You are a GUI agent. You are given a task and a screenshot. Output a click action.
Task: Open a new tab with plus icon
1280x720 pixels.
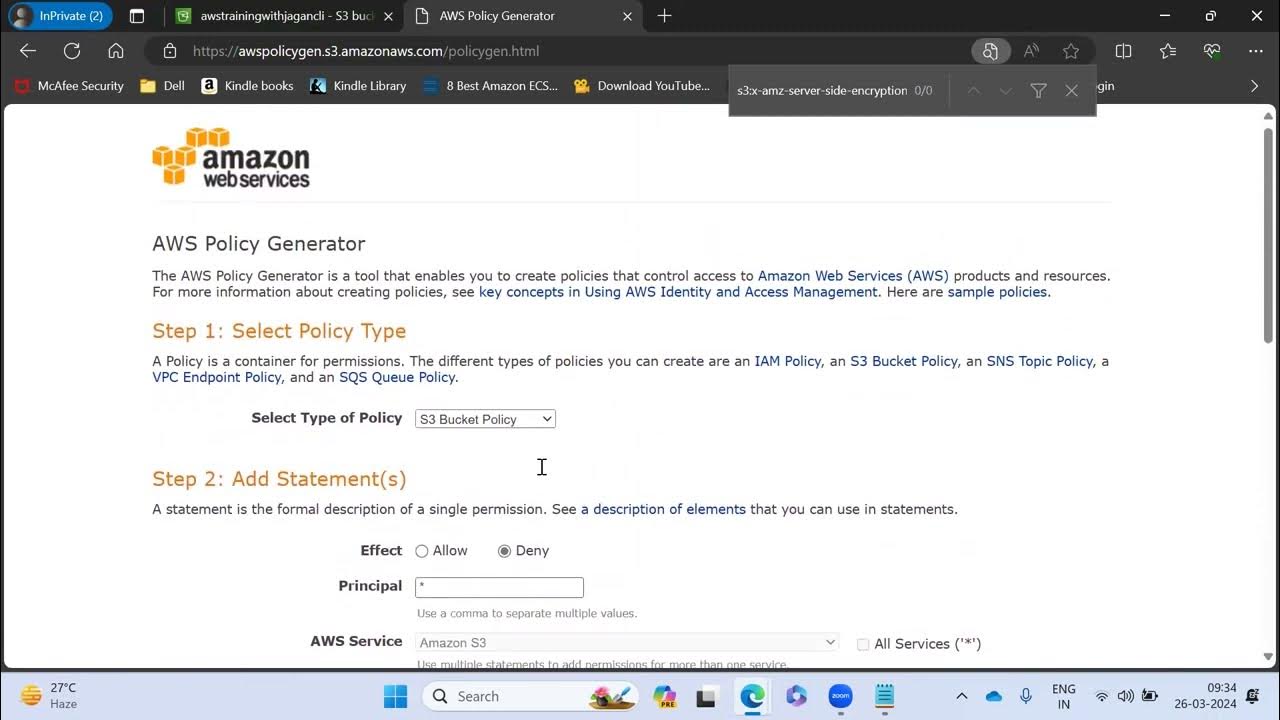(x=665, y=16)
